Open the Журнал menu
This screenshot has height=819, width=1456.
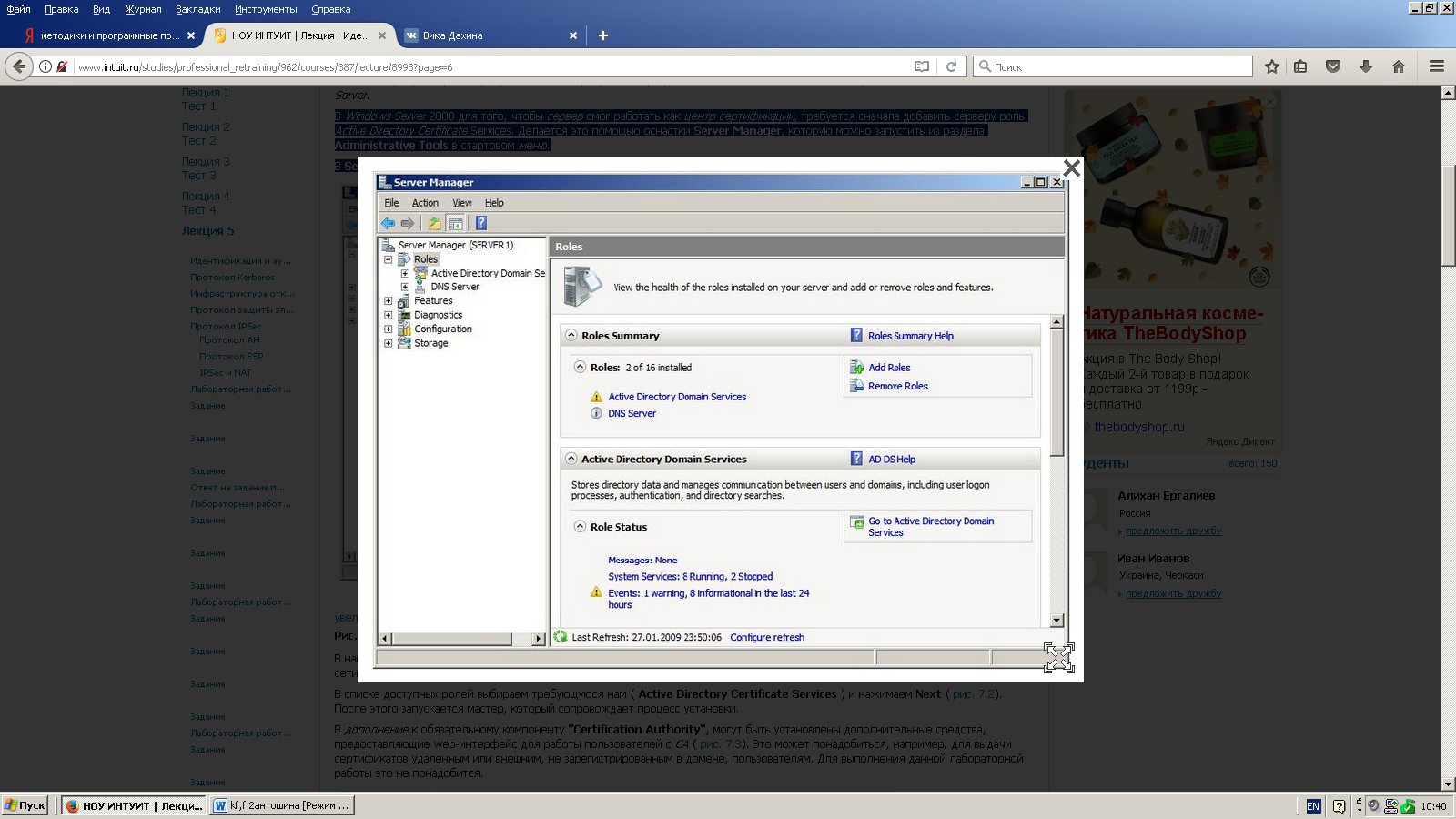[x=143, y=9]
